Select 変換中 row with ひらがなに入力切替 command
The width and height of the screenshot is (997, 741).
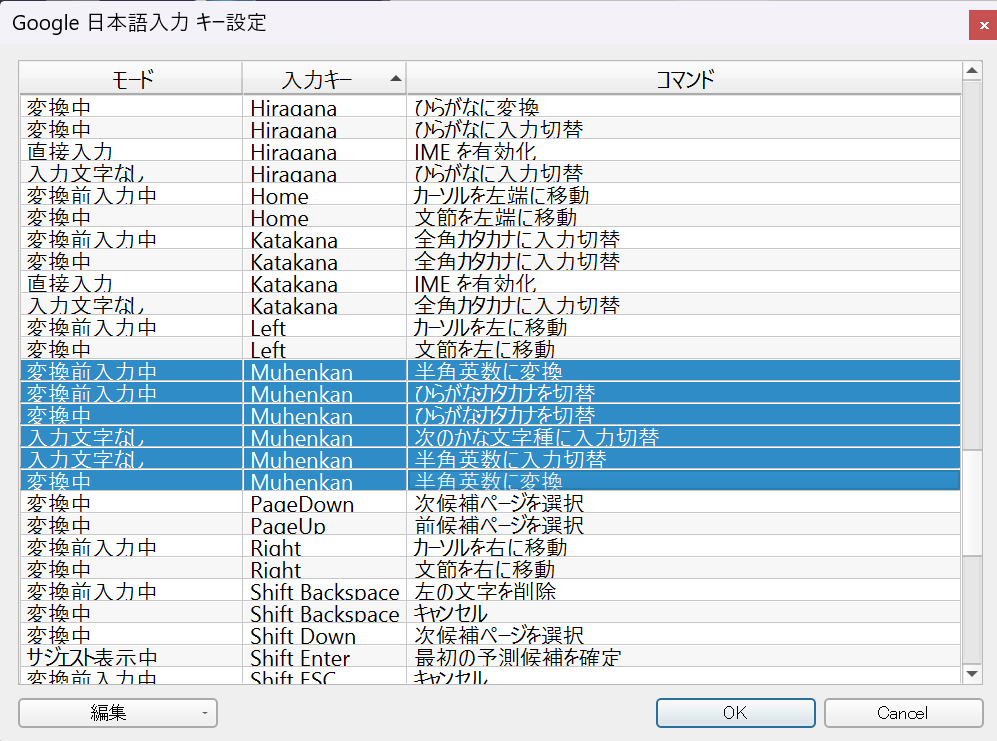tap(490, 128)
